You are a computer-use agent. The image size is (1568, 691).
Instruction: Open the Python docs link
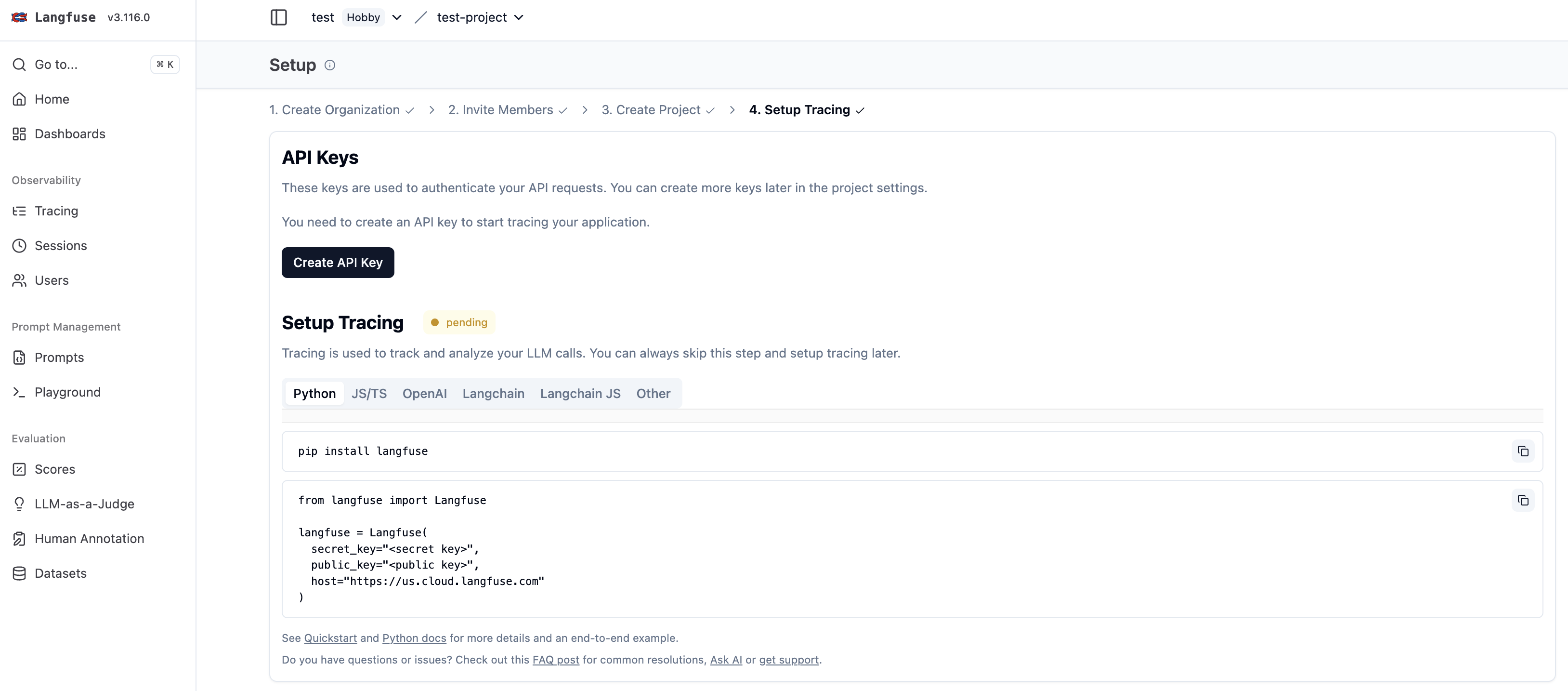(x=414, y=638)
